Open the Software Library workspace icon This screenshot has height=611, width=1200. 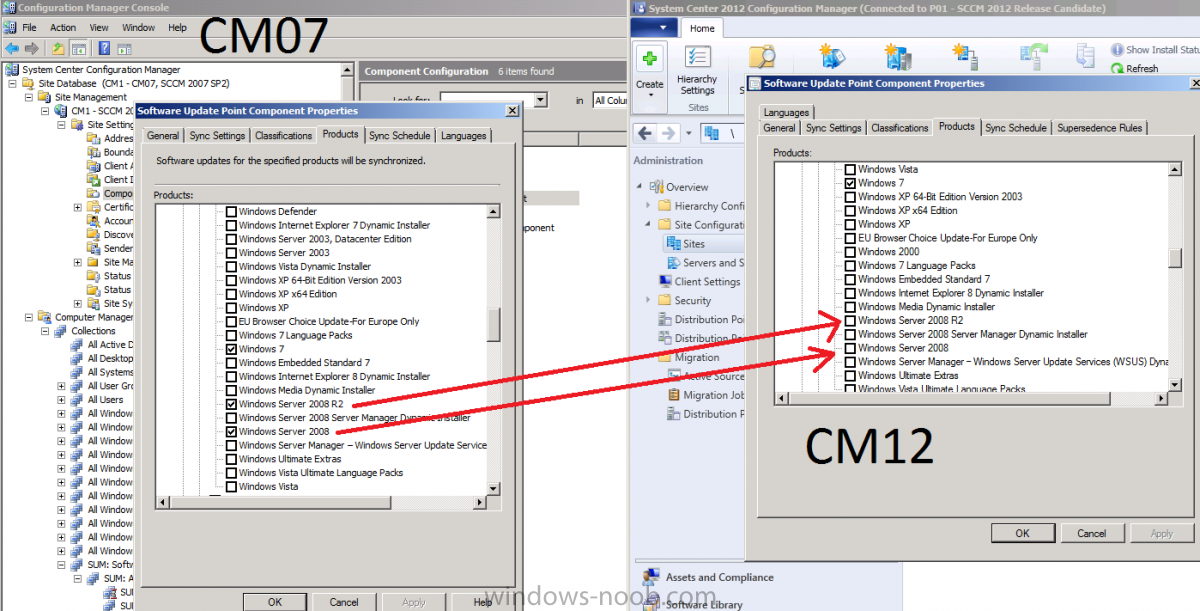649,604
